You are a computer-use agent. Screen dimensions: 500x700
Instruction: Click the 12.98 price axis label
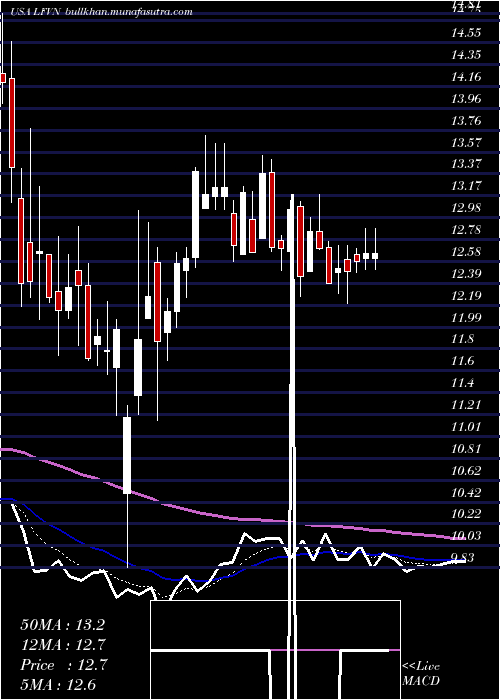click(466, 207)
